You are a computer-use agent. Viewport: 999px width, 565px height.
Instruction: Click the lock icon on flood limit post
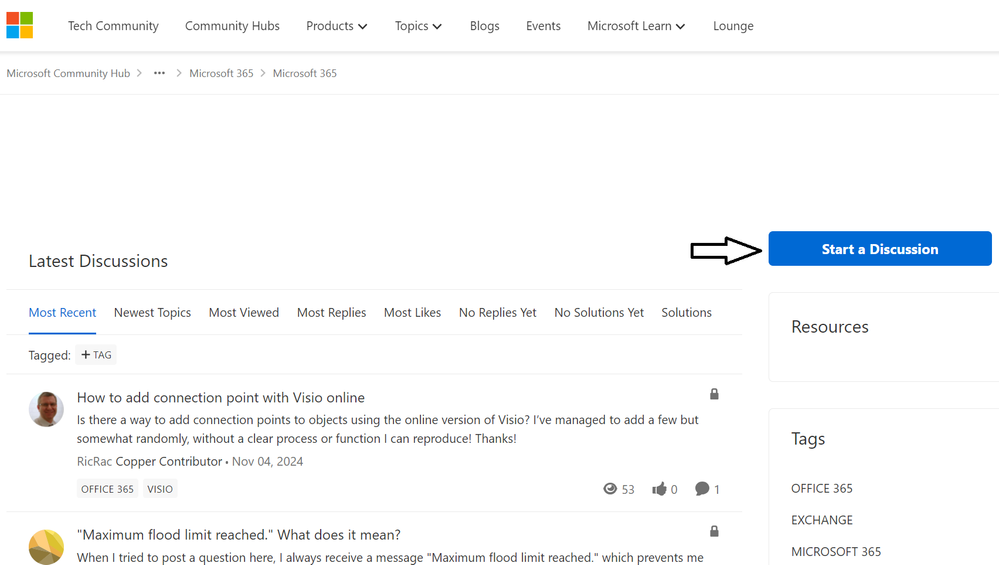click(714, 531)
